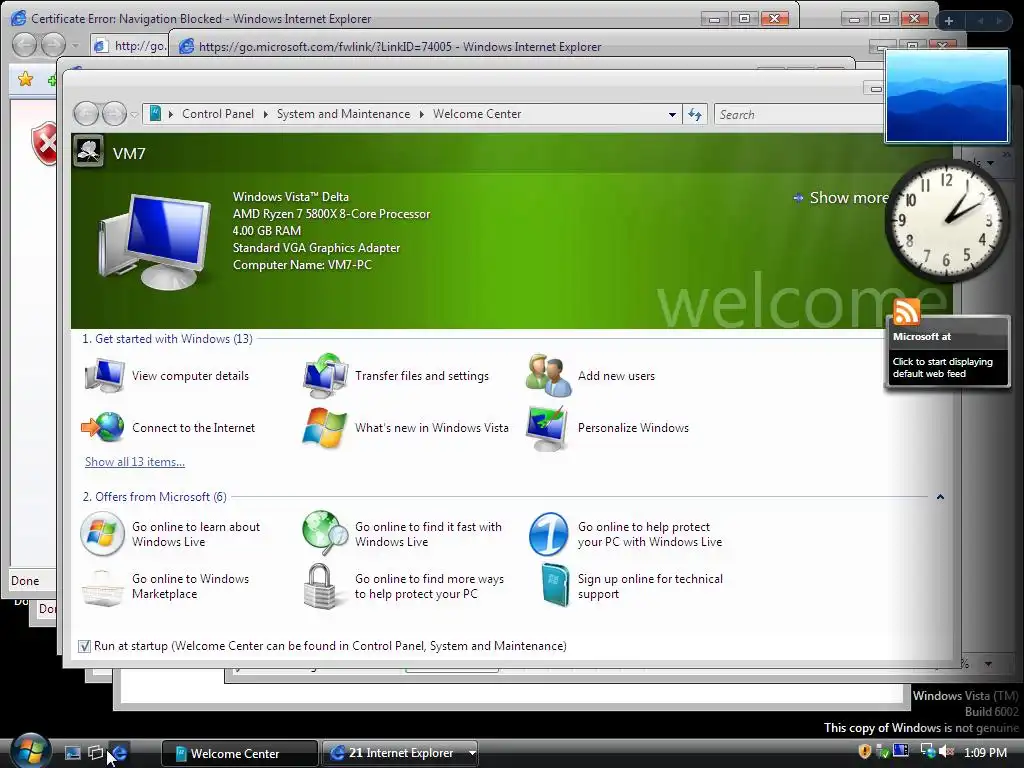Click go.microsoft.com fwlink IE window title
The width and height of the screenshot is (1024, 768).
tap(400, 46)
